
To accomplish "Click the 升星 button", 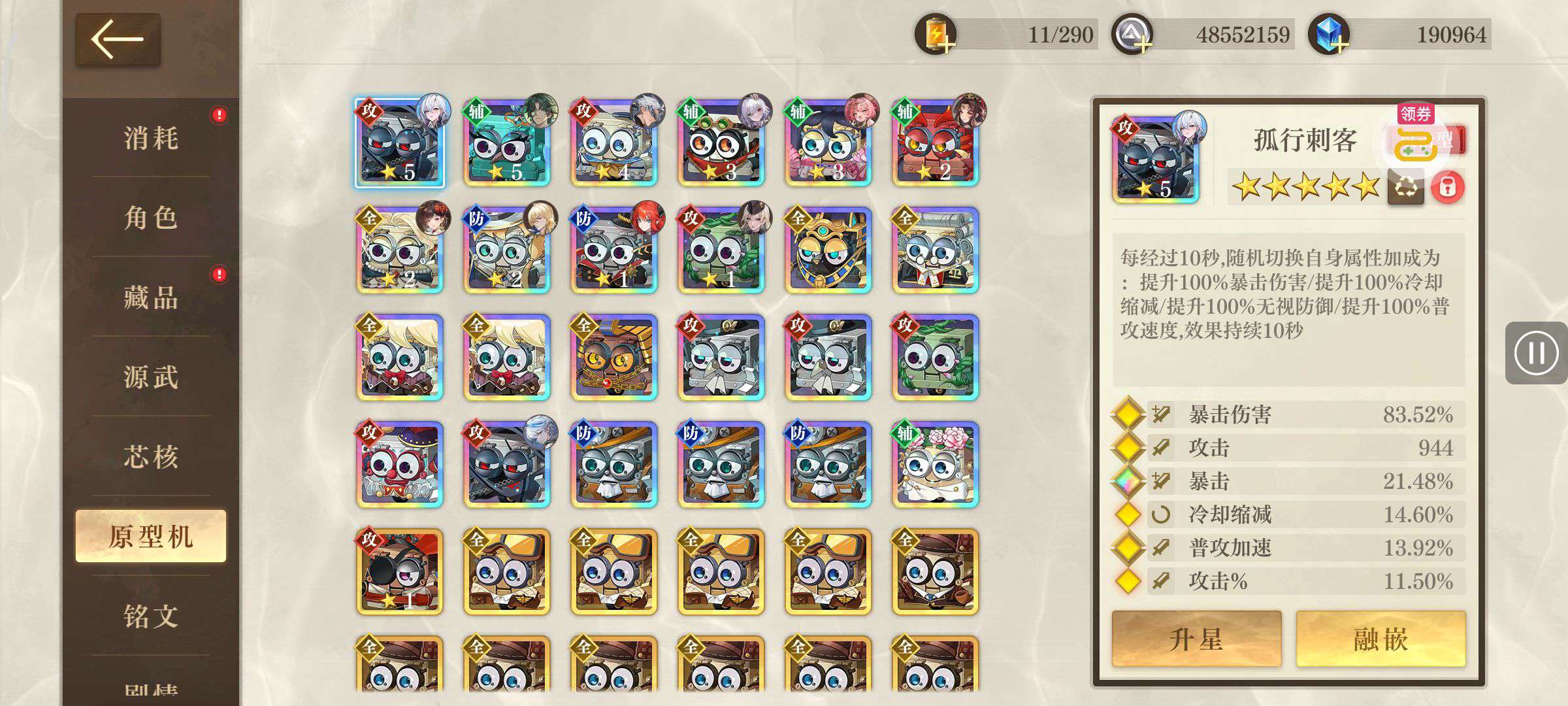I will pyautogui.click(x=1196, y=639).
